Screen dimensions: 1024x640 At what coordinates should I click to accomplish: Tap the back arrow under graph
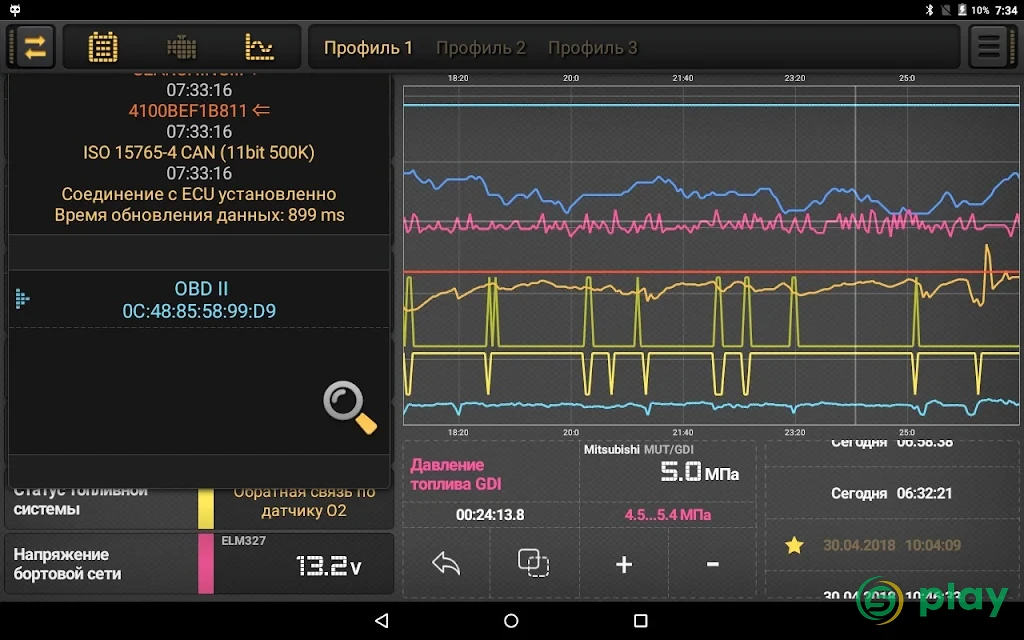point(446,563)
